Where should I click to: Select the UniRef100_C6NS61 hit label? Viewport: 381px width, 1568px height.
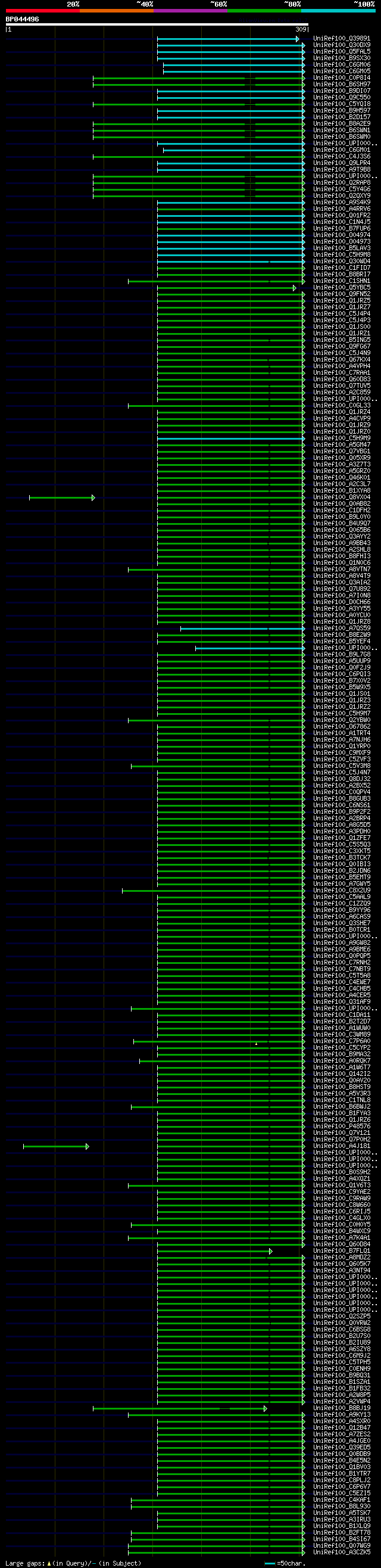point(342,805)
